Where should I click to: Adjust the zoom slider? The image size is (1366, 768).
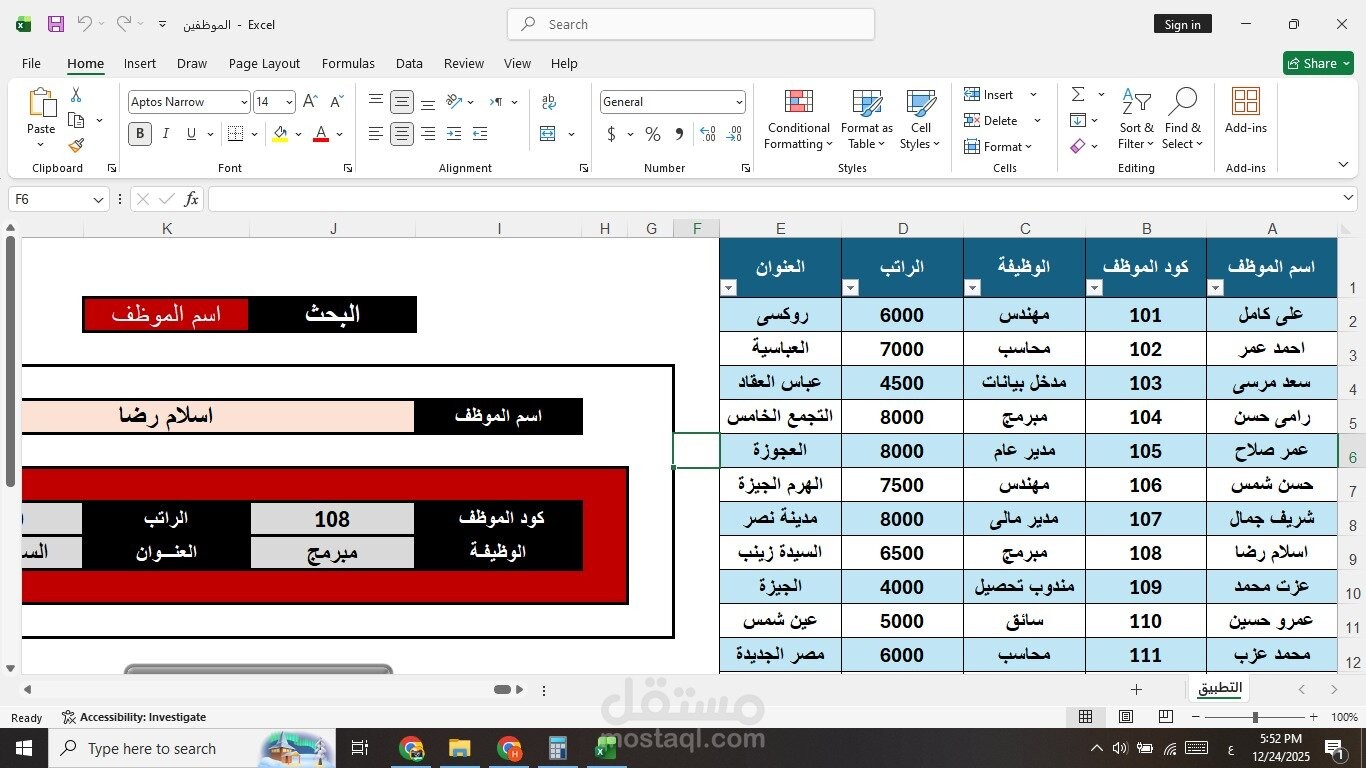click(1253, 717)
